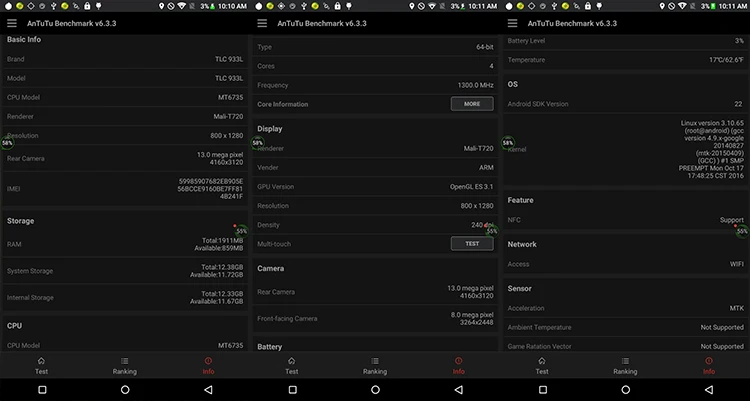Select the IMEI row

pyautogui.click(x=125, y=189)
